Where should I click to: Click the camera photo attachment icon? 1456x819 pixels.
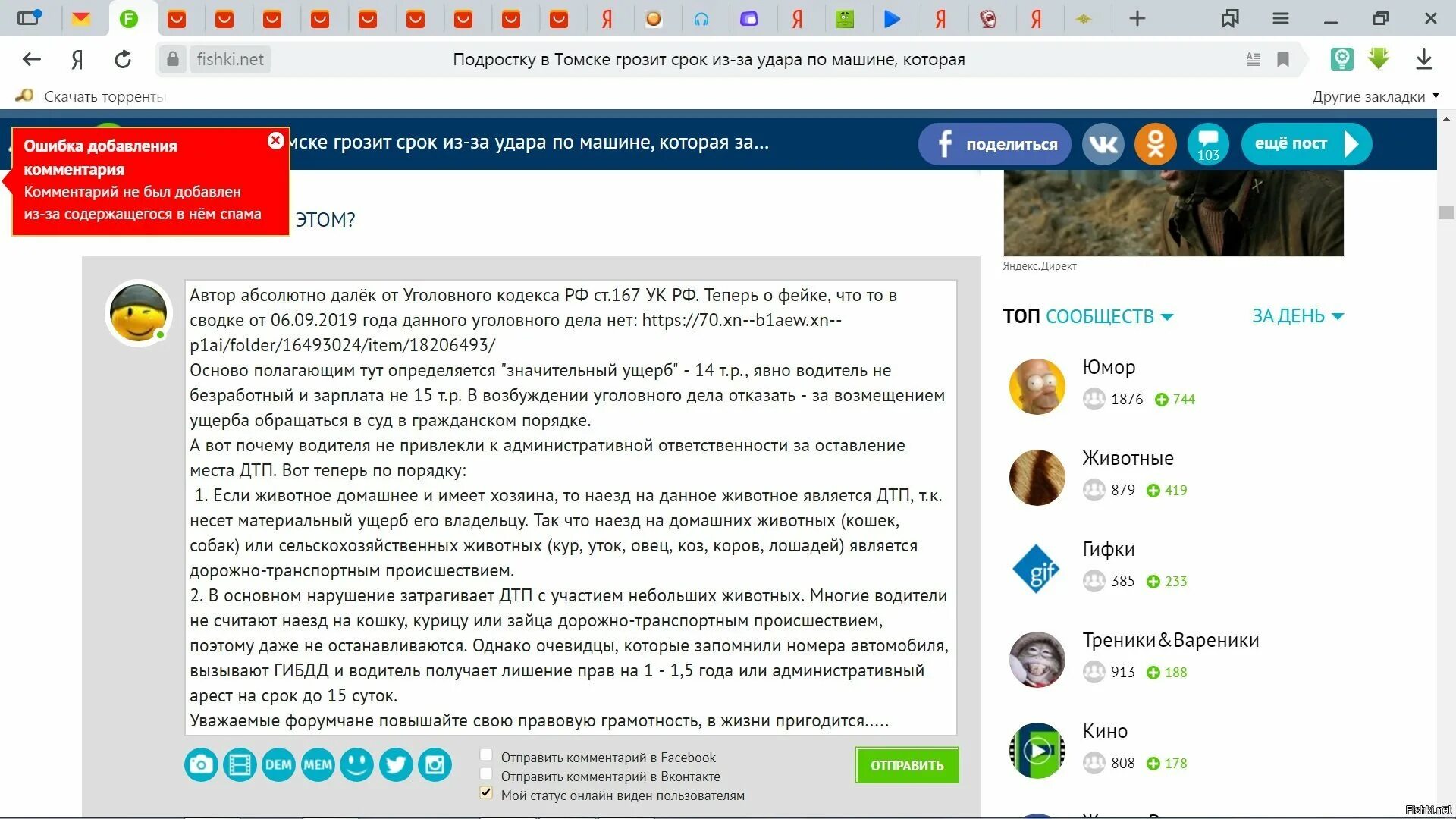(201, 764)
